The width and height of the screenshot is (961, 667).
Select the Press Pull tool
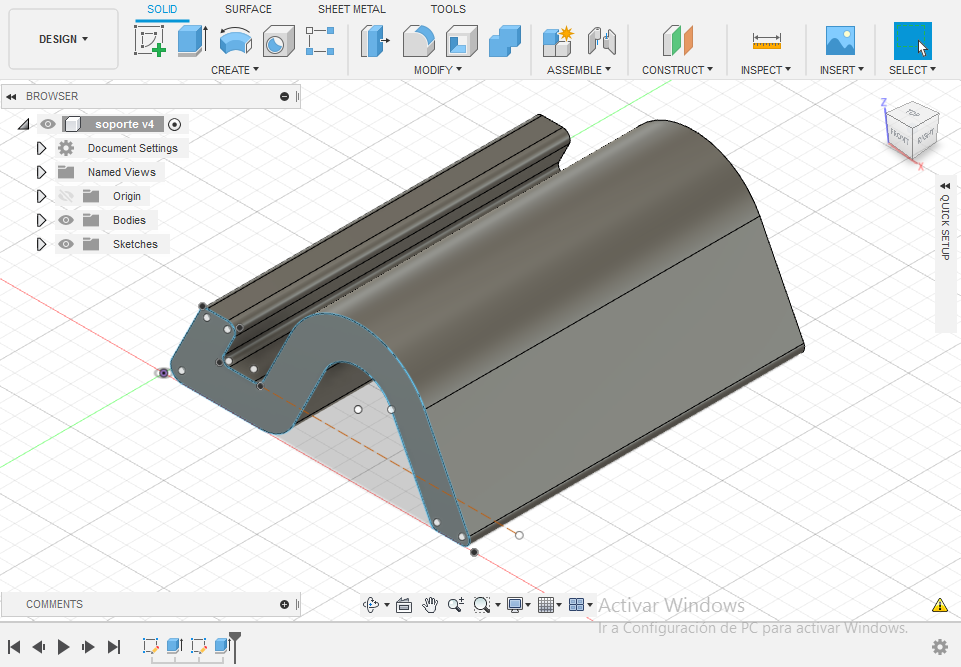click(375, 40)
